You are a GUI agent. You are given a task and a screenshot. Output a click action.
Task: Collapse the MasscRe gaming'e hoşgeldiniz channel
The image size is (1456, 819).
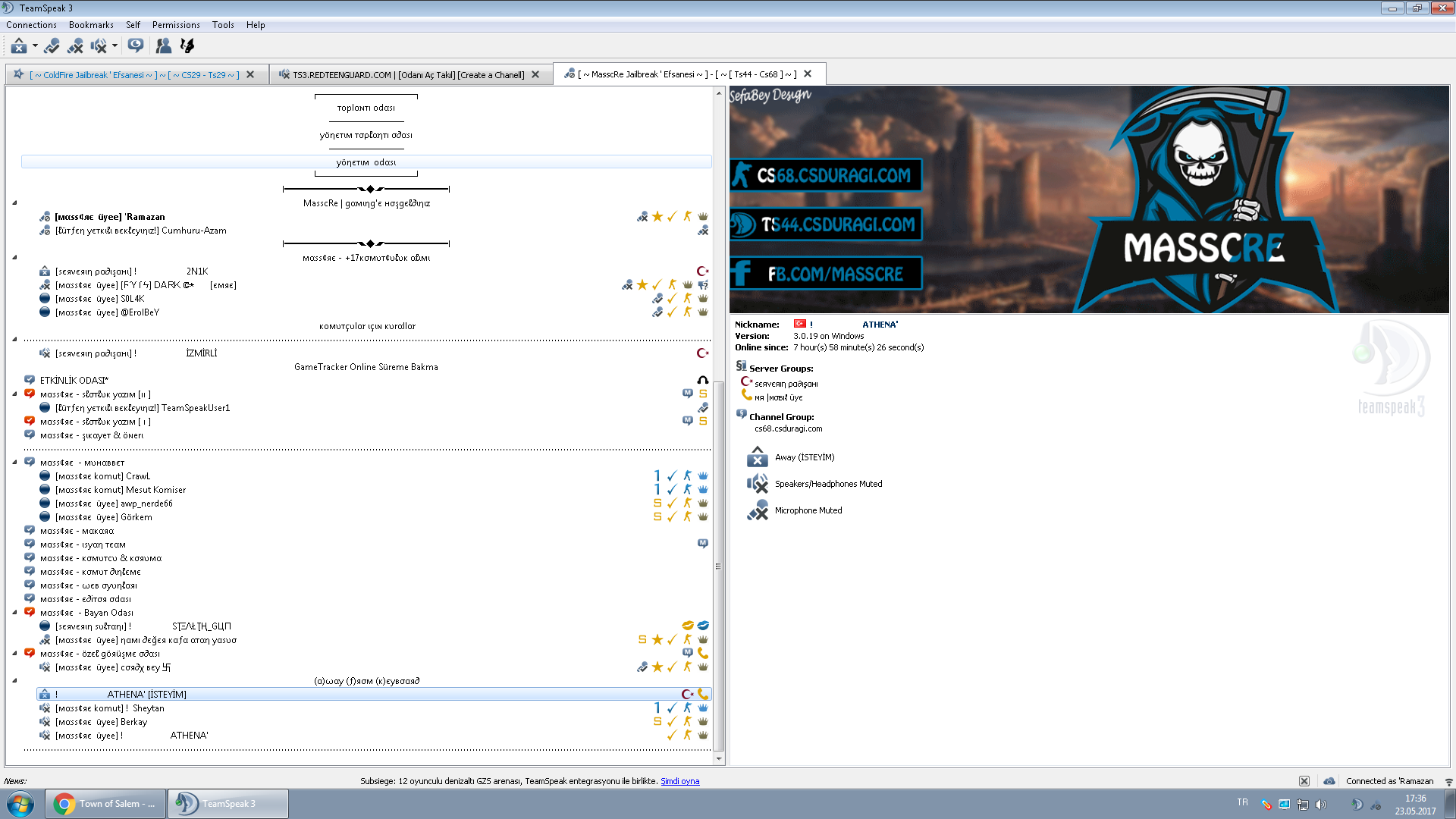click(14, 203)
